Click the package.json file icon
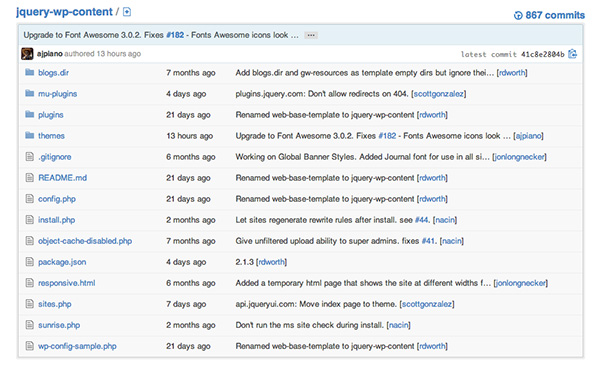 pyautogui.click(x=29, y=262)
